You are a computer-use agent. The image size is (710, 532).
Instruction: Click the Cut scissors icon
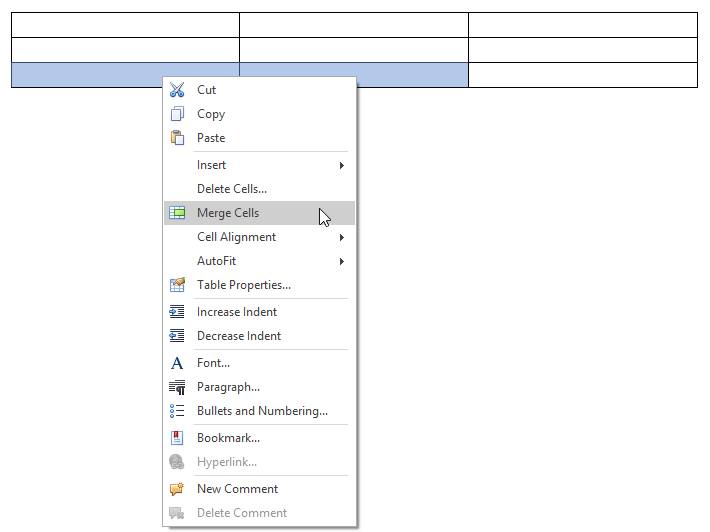click(x=177, y=90)
